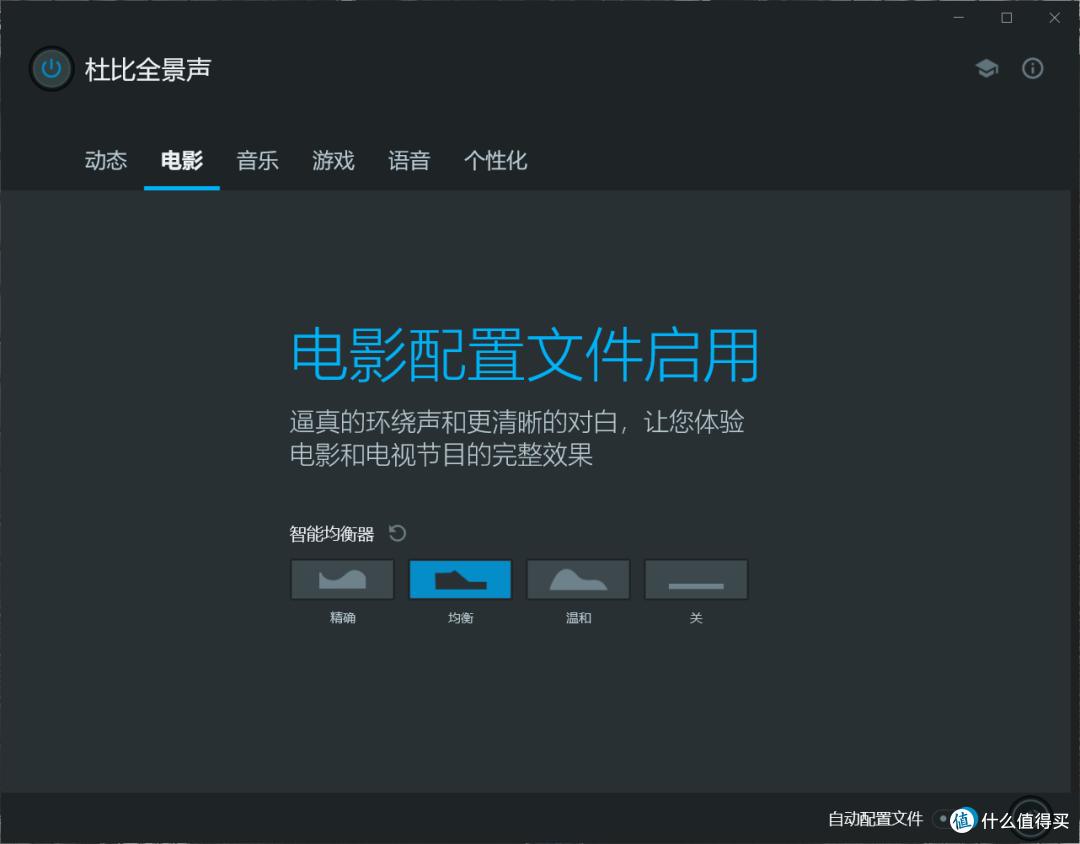
Task: Toggle the 自动配置文件 switch
Action: 949,819
